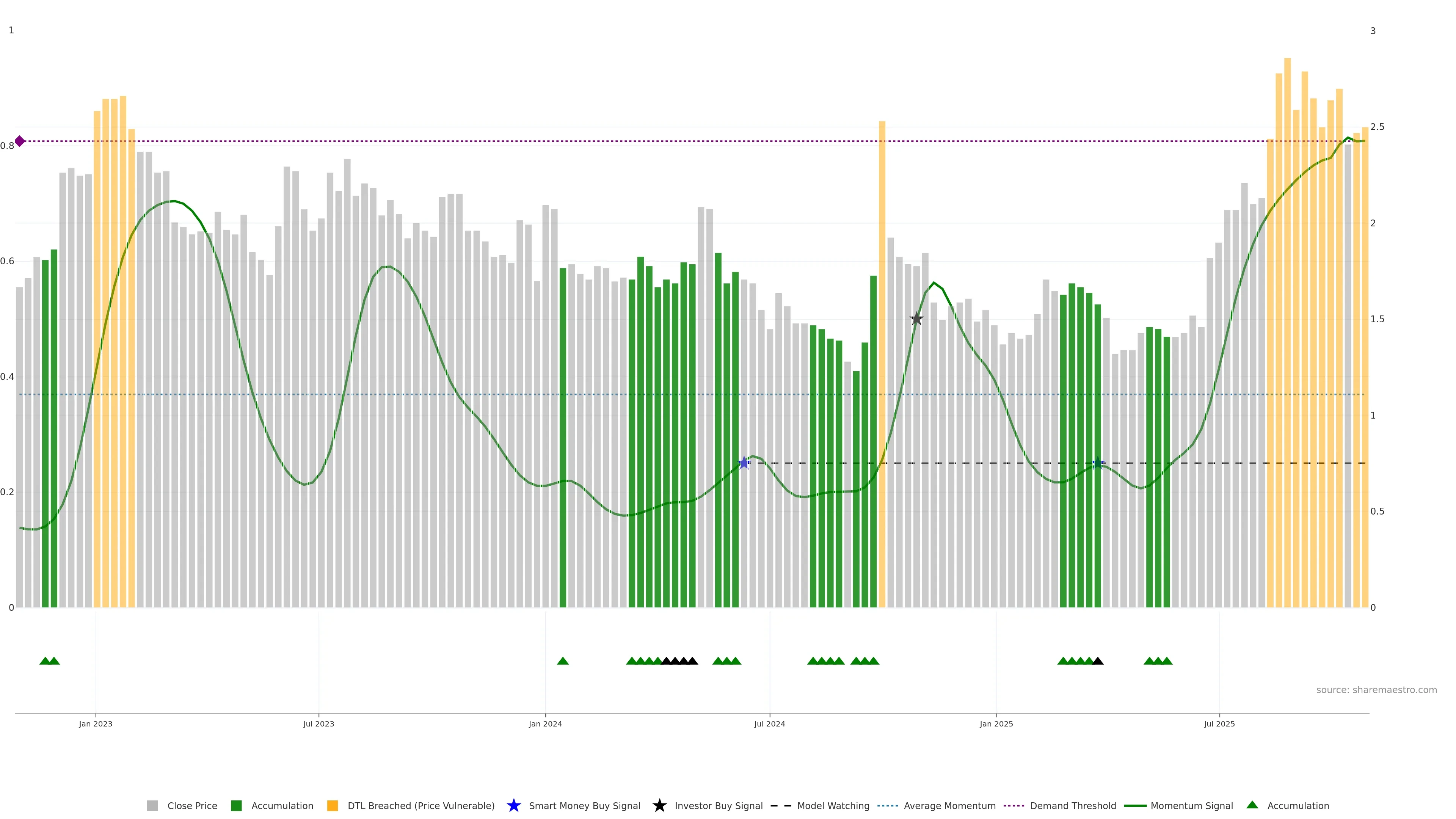This screenshot has height=819, width=1456.
Task: Click the Jul 2025 axis label
Action: (x=1219, y=724)
